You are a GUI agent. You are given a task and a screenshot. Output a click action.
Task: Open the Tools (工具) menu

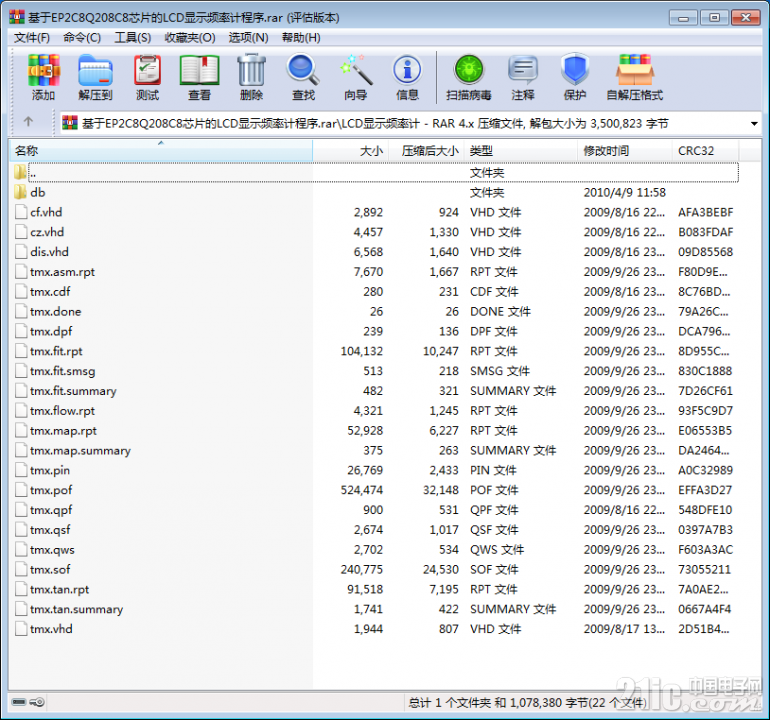(133, 38)
